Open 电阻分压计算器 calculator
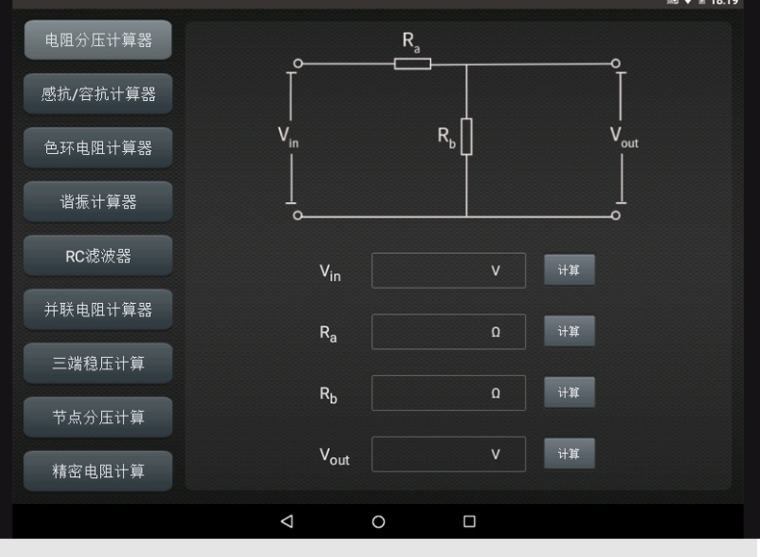Image resolution: width=760 pixels, height=557 pixels. pyautogui.click(x=98, y=40)
